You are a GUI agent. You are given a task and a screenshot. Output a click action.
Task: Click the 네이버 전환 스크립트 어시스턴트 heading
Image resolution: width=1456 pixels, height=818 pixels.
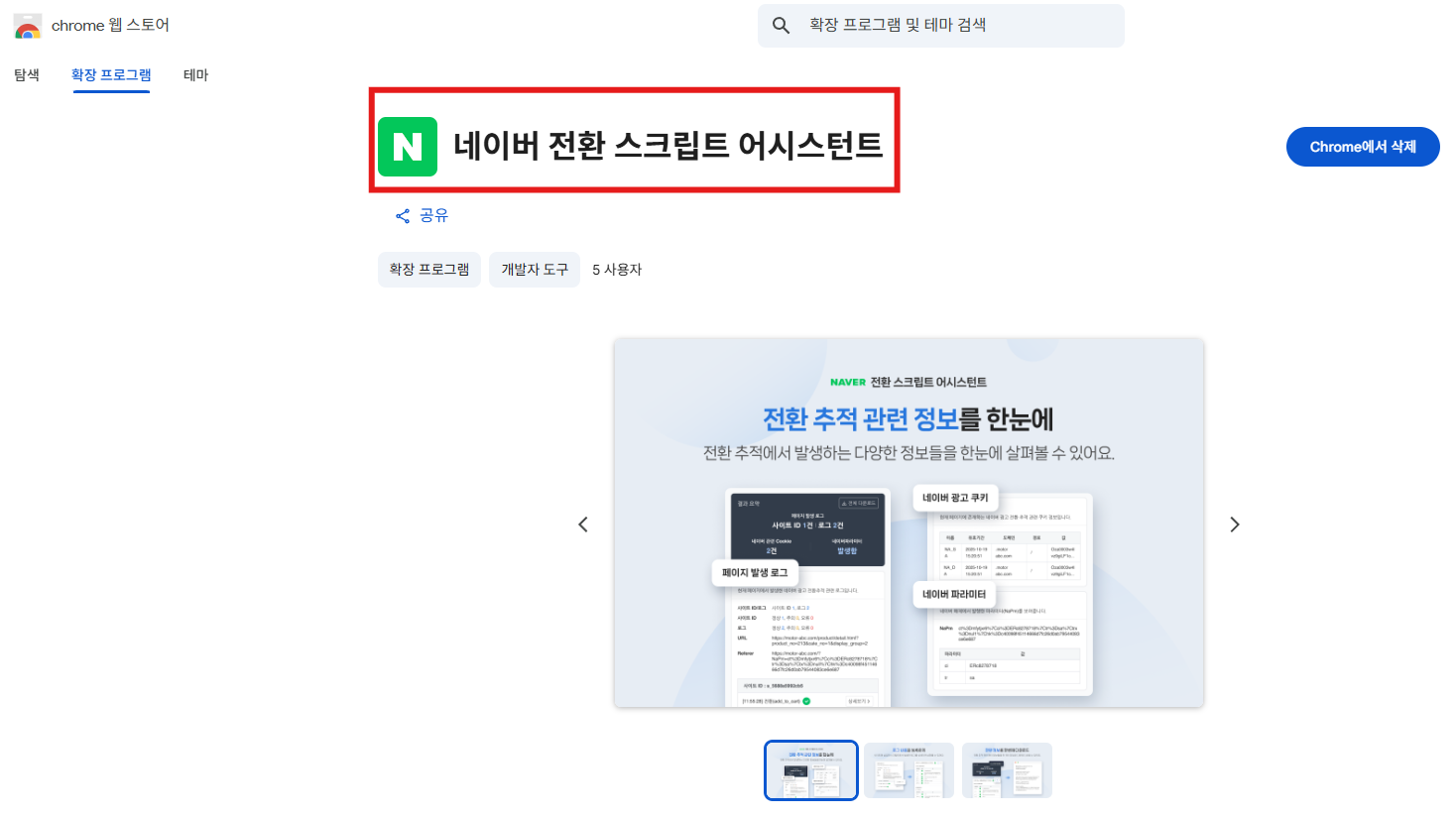tap(667, 146)
